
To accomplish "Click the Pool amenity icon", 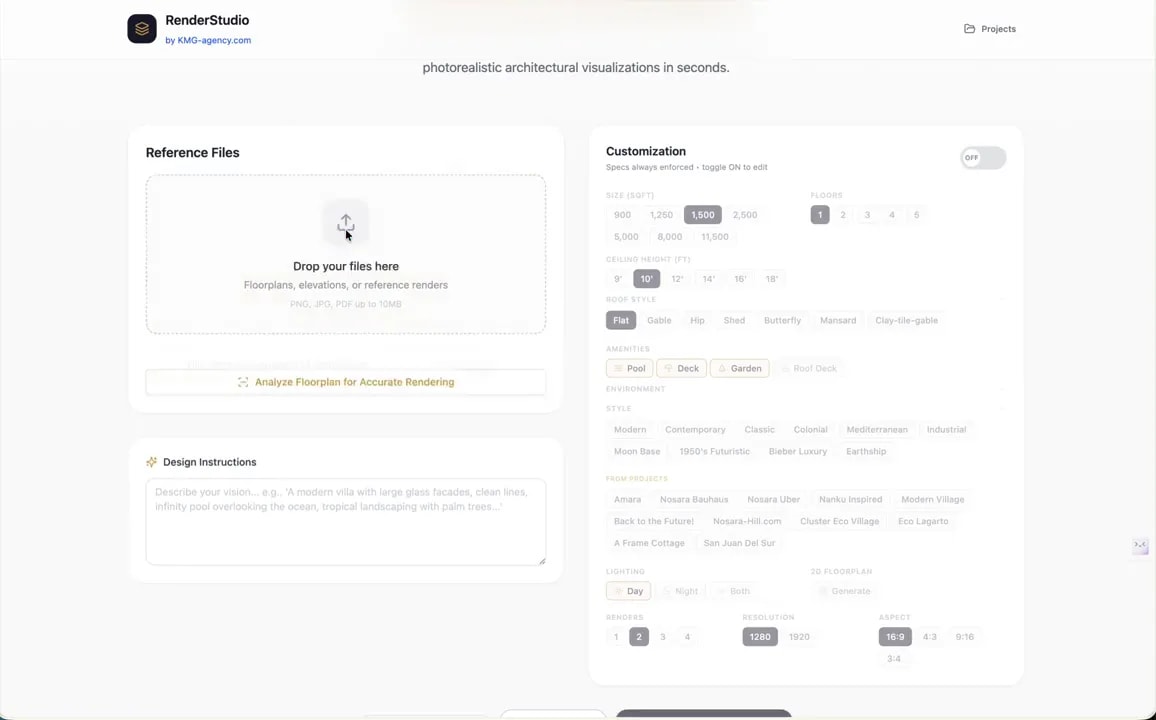I will (x=618, y=368).
